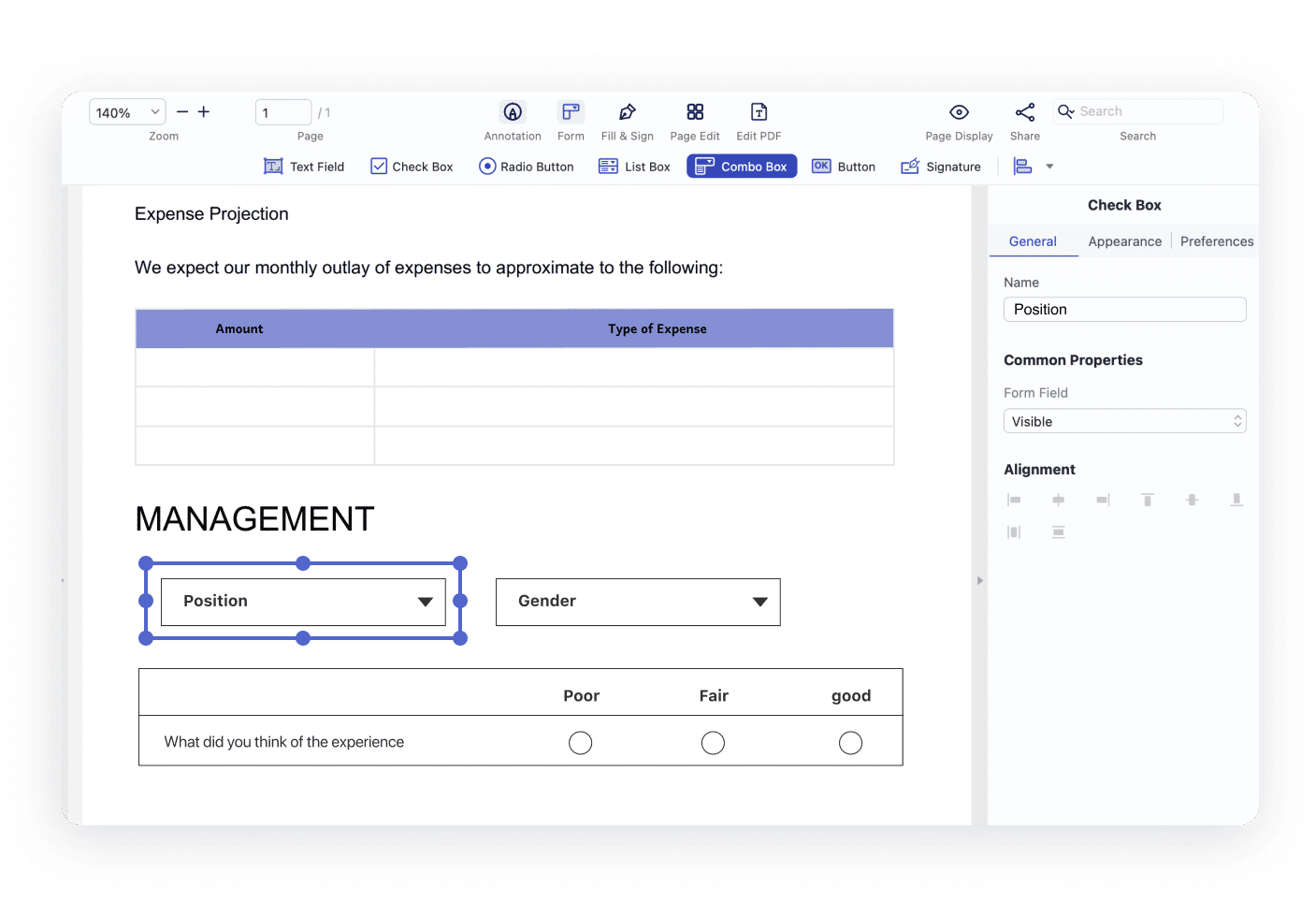Screen dimensions: 1316x917
Task: Select the List Box tool
Action: [634, 166]
